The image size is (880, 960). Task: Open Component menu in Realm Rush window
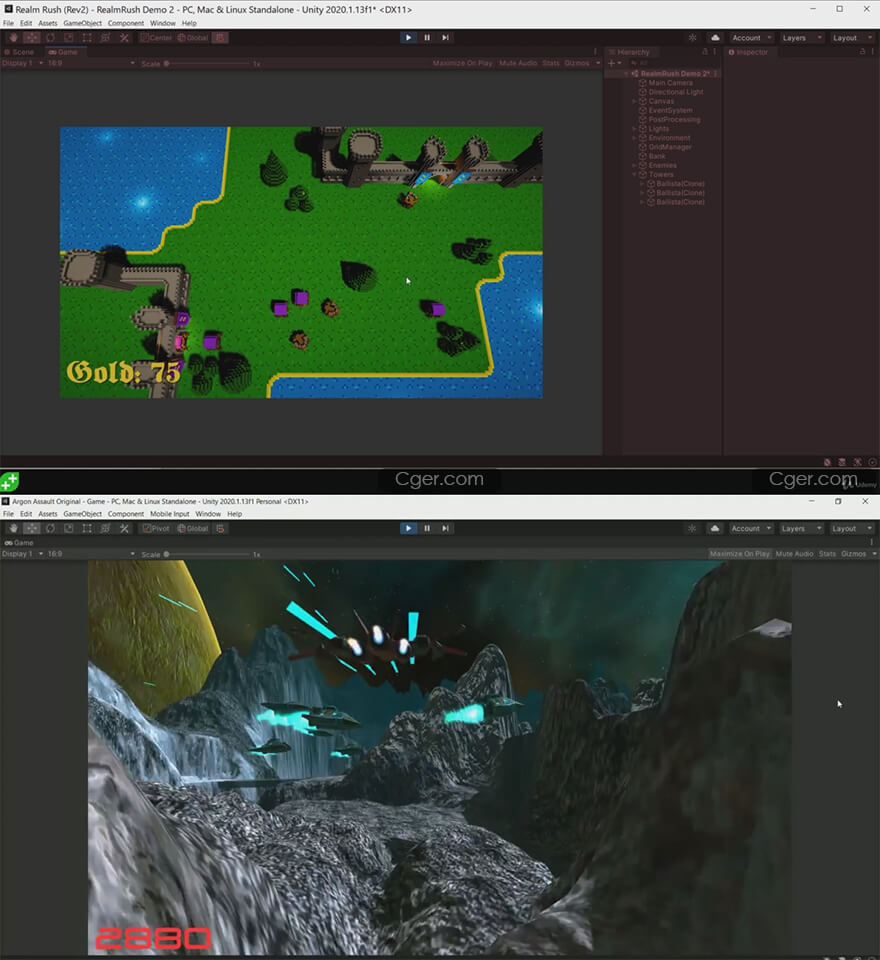click(126, 23)
